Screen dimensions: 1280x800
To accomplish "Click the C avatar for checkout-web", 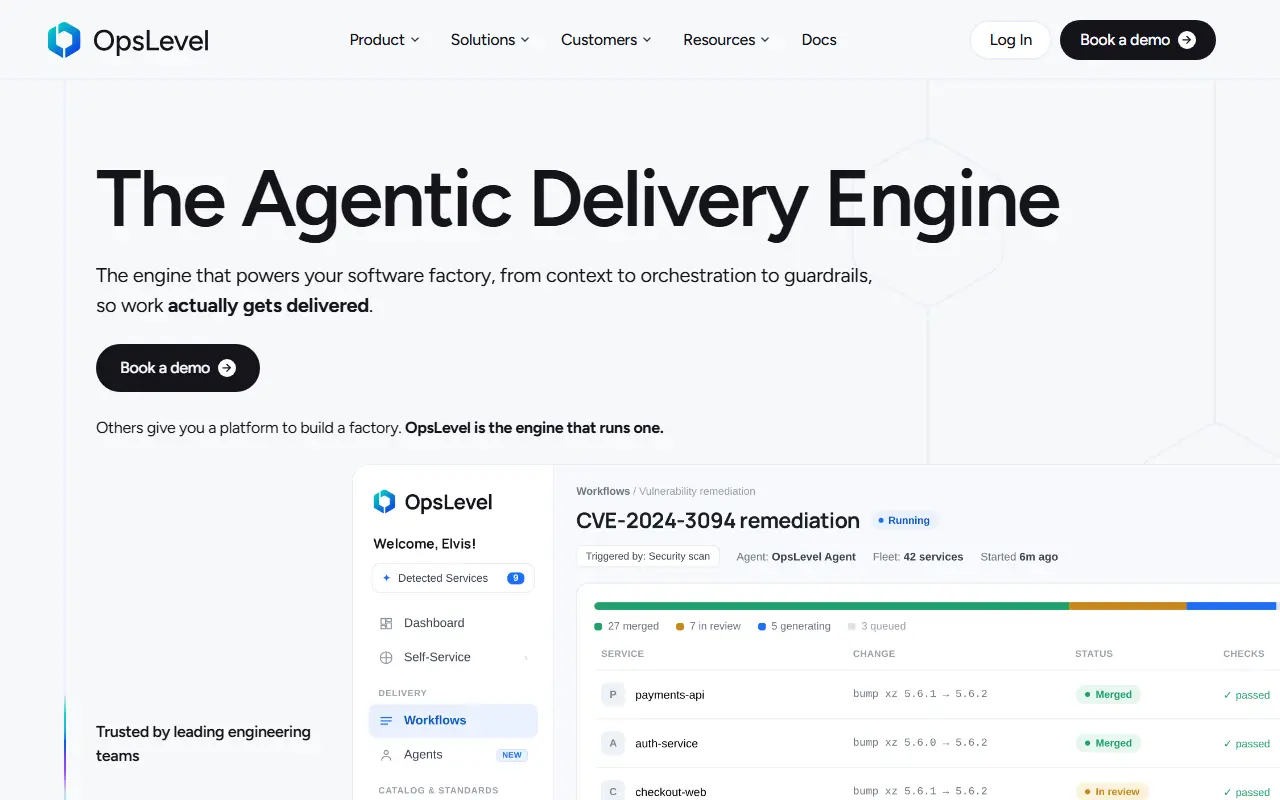I will tap(613, 790).
